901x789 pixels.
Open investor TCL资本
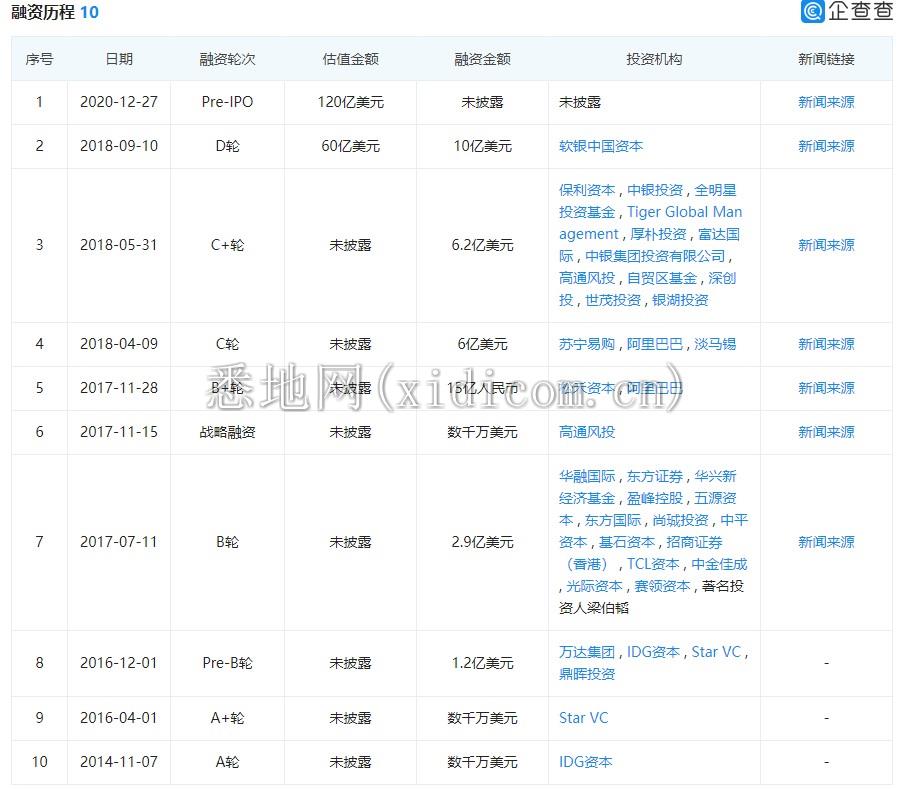[x=653, y=564]
